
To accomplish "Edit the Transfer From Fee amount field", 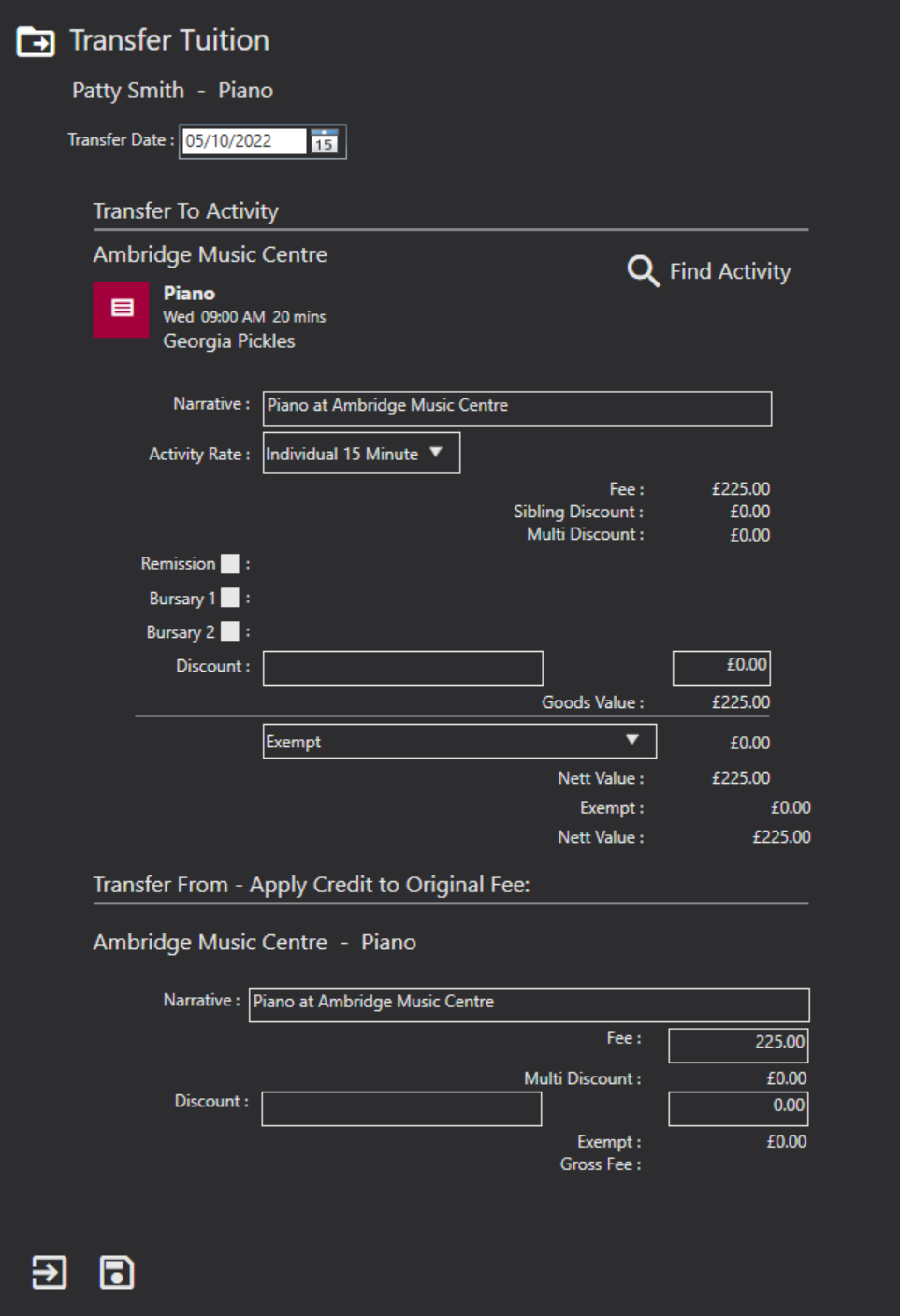I will [738, 1045].
